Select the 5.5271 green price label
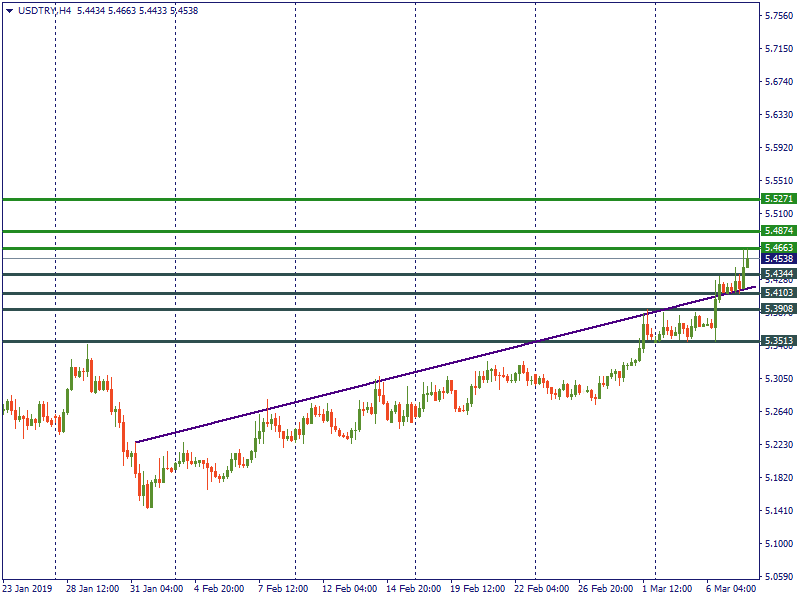 [x=778, y=199]
